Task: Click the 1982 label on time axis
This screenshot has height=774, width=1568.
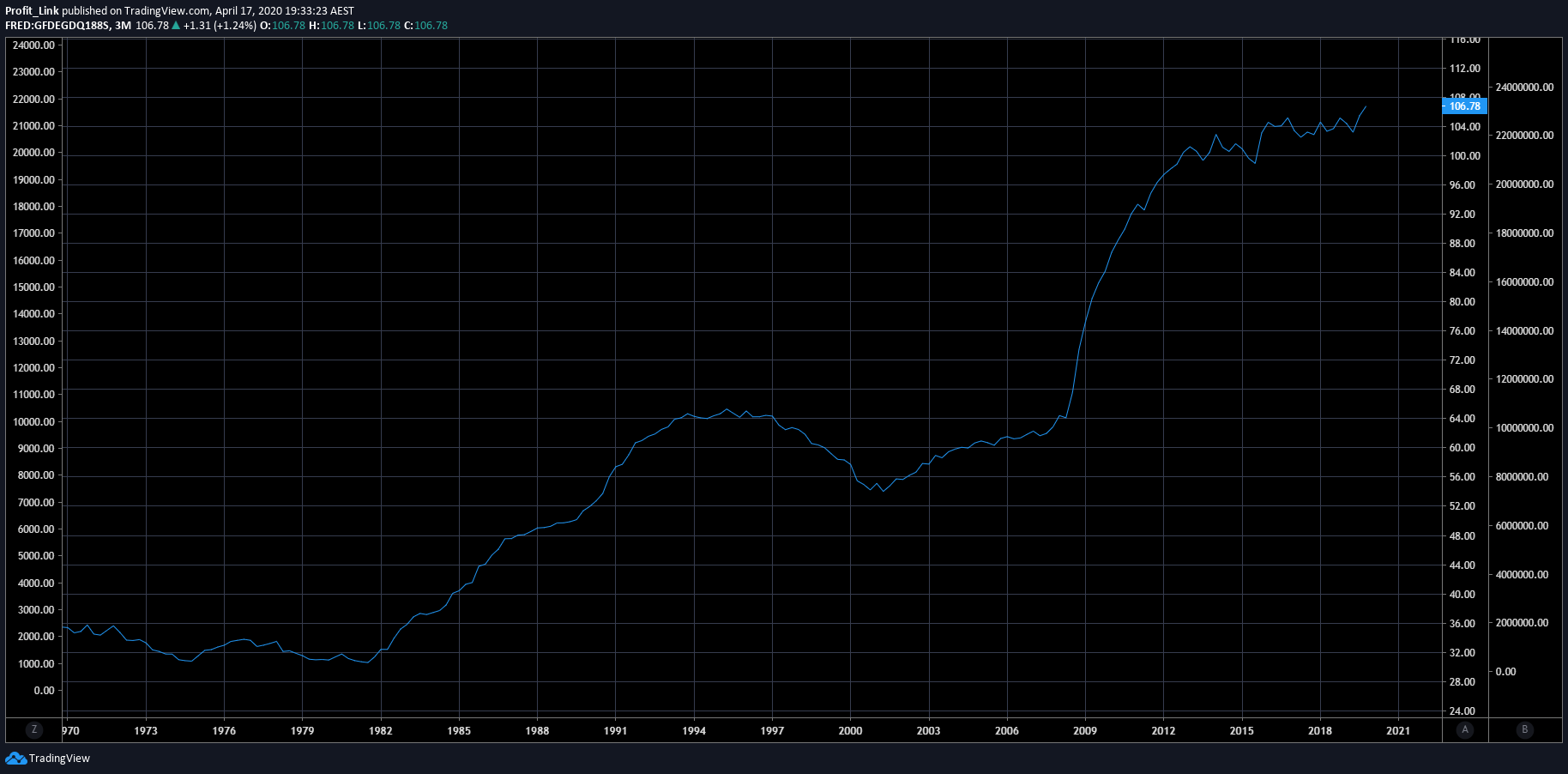Action: pos(381,731)
